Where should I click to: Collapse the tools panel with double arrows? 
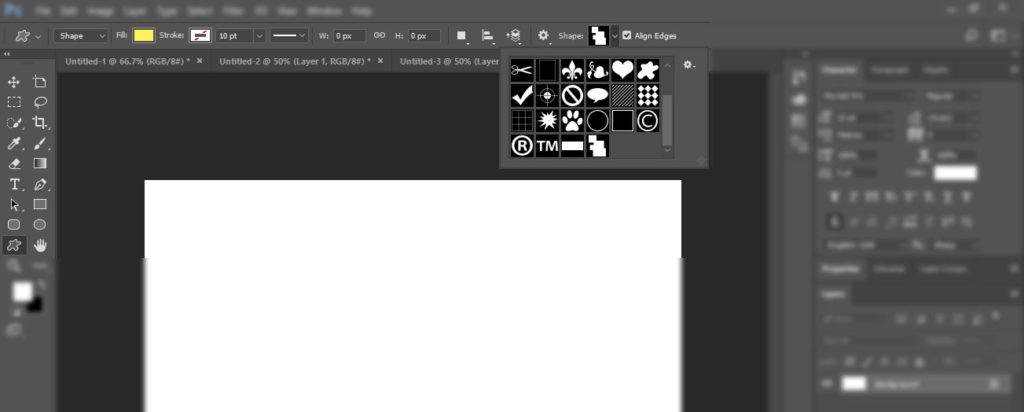click(x=7, y=54)
